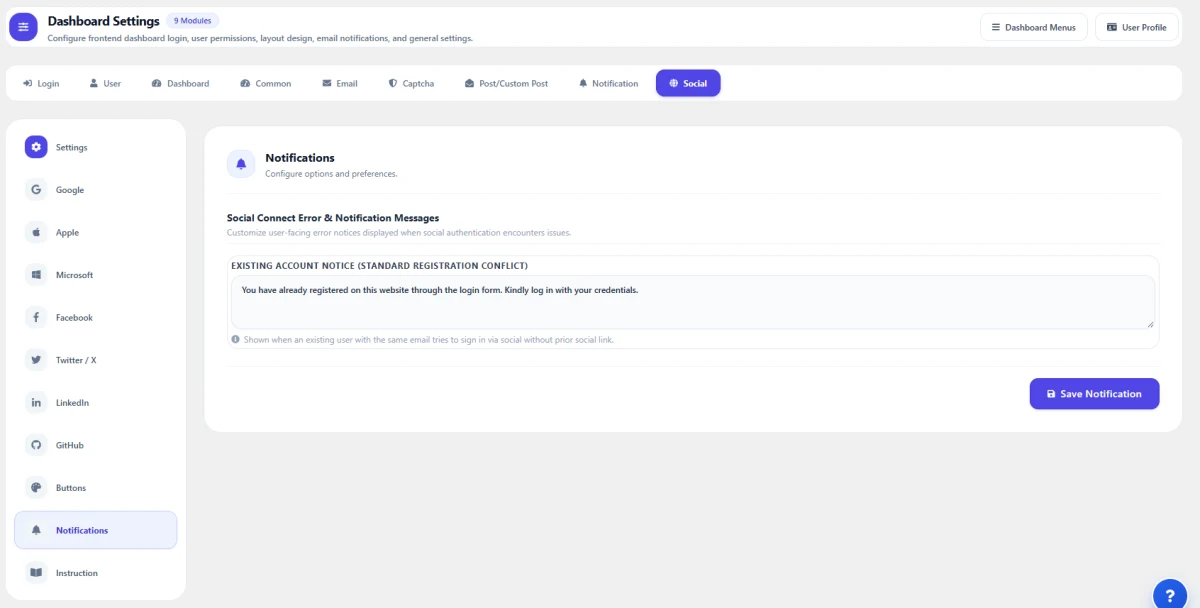This screenshot has width=1200, height=608.
Task: Click the 'Shown when an existing user' hint
Action: tap(428, 340)
